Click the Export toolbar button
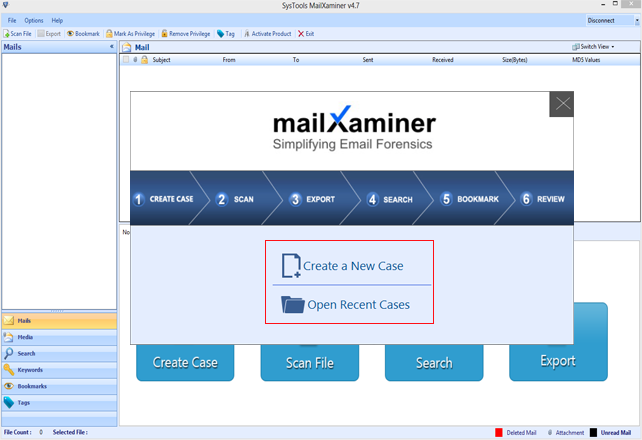Viewport: 642px width, 440px height. (49, 34)
